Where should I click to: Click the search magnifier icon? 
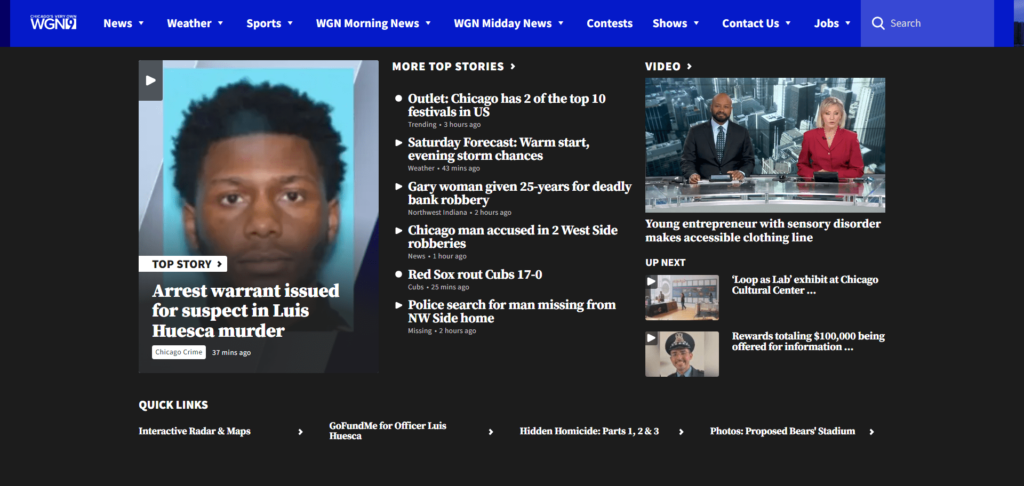tap(878, 24)
